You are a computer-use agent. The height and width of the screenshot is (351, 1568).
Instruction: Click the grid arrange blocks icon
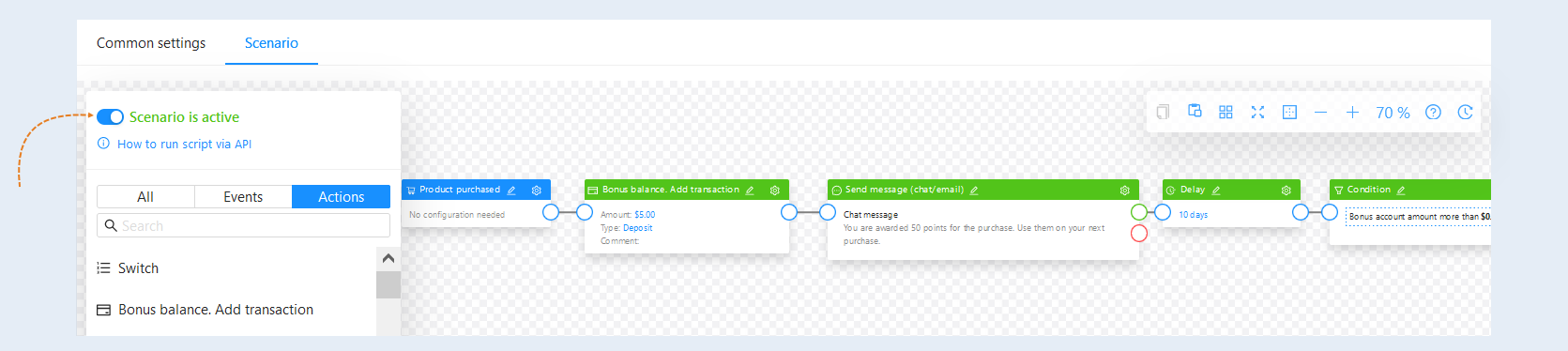pos(1225,112)
